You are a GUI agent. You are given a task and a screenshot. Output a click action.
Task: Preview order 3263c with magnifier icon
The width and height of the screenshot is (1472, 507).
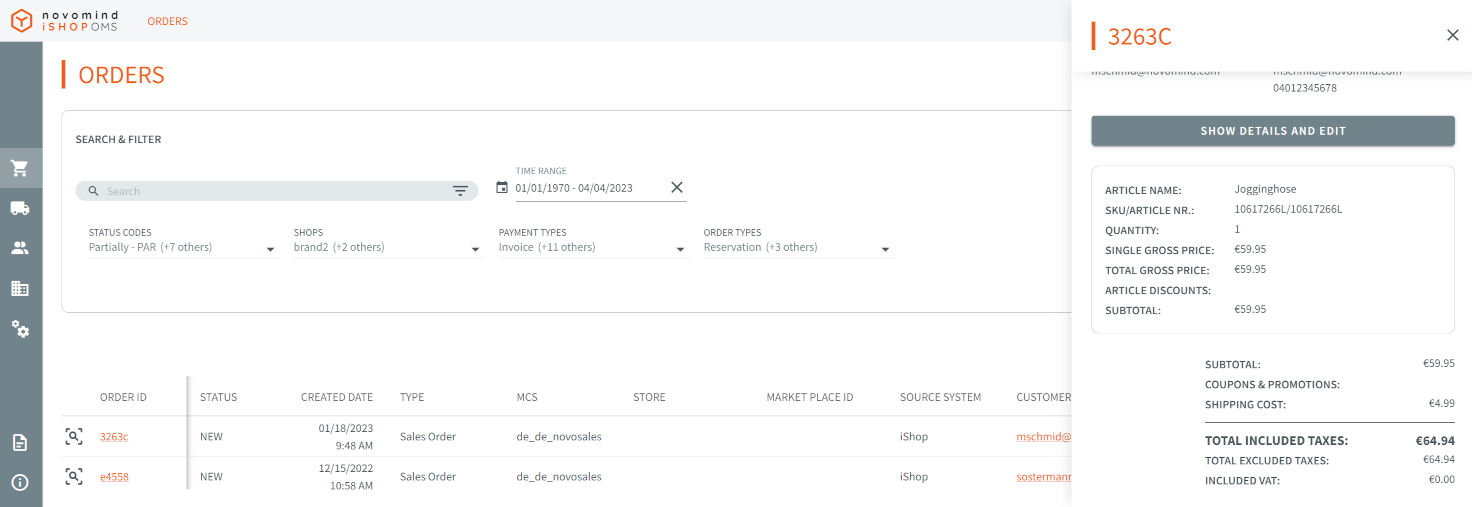tap(74, 436)
